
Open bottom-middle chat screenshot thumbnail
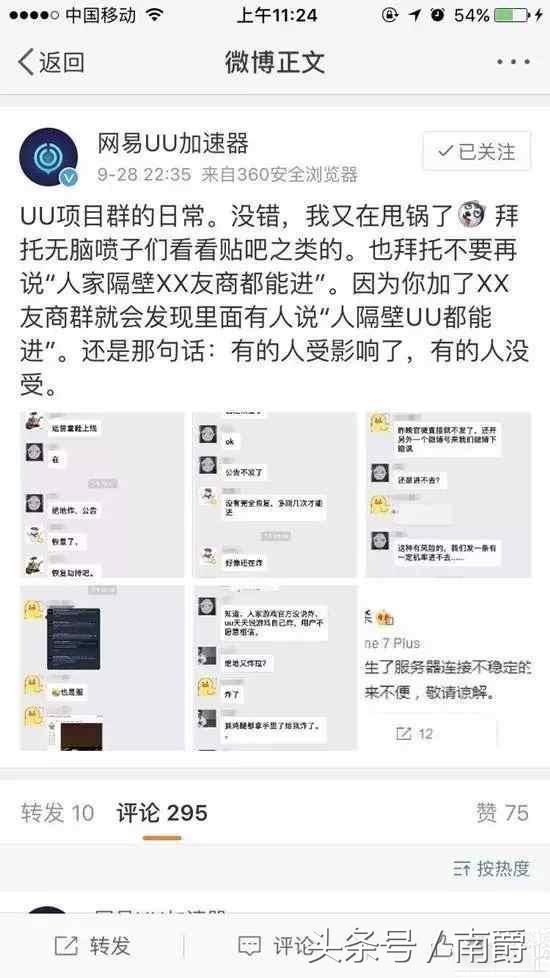(x=275, y=667)
